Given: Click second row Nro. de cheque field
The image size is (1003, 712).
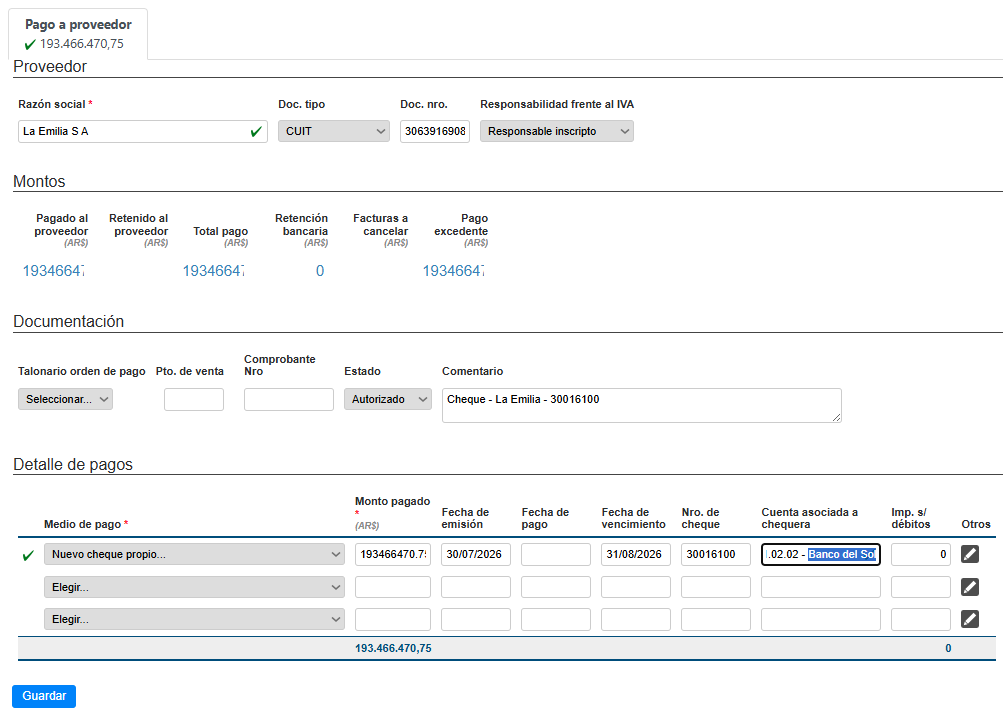Looking at the screenshot, I should [716, 587].
